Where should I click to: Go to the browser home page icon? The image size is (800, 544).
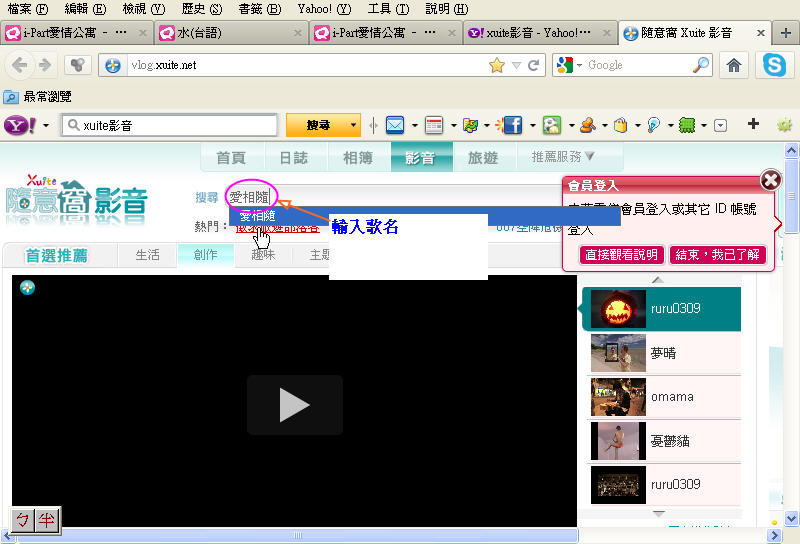pyautogui.click(x=734, y=65)
